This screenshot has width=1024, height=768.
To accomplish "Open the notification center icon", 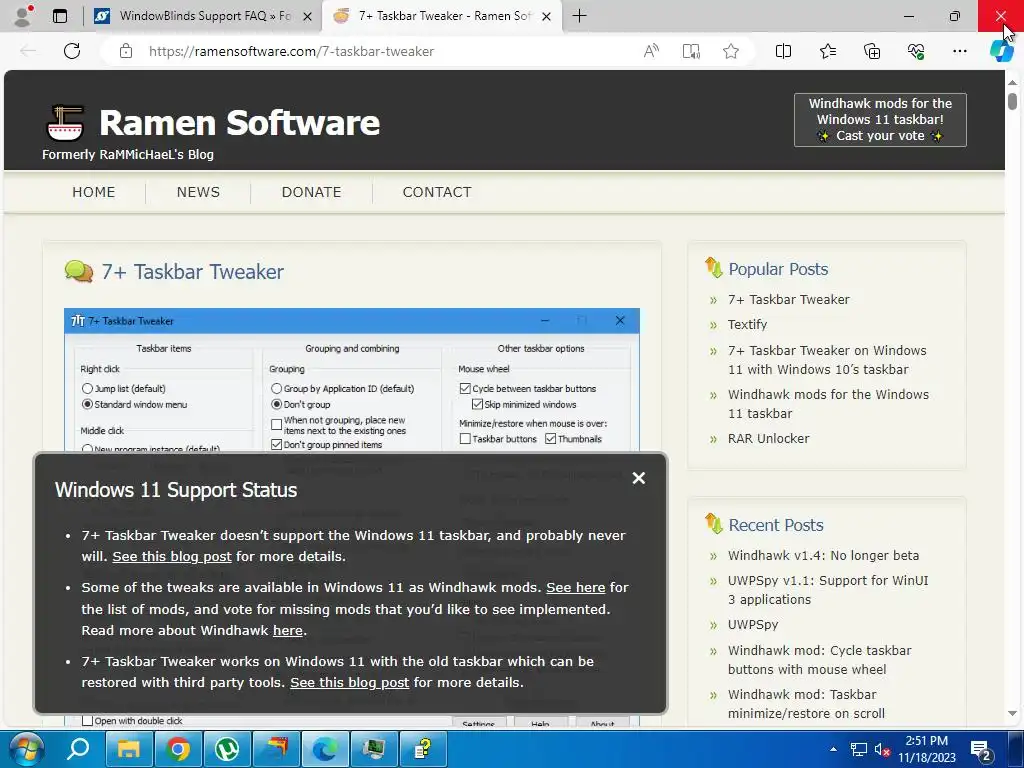I will (981, 750).
